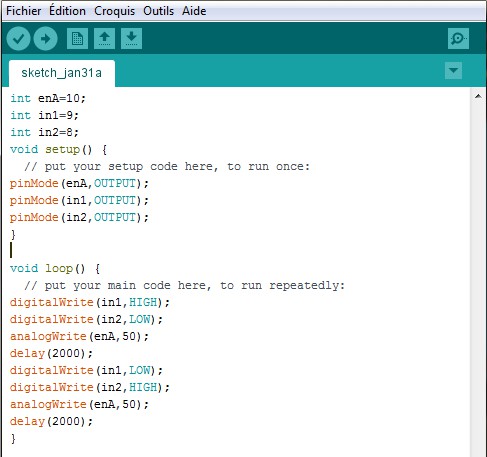Viewport: 487px width, 457px height.
Task: Place cursor on the void loop() line
Action: click(55, 268)
